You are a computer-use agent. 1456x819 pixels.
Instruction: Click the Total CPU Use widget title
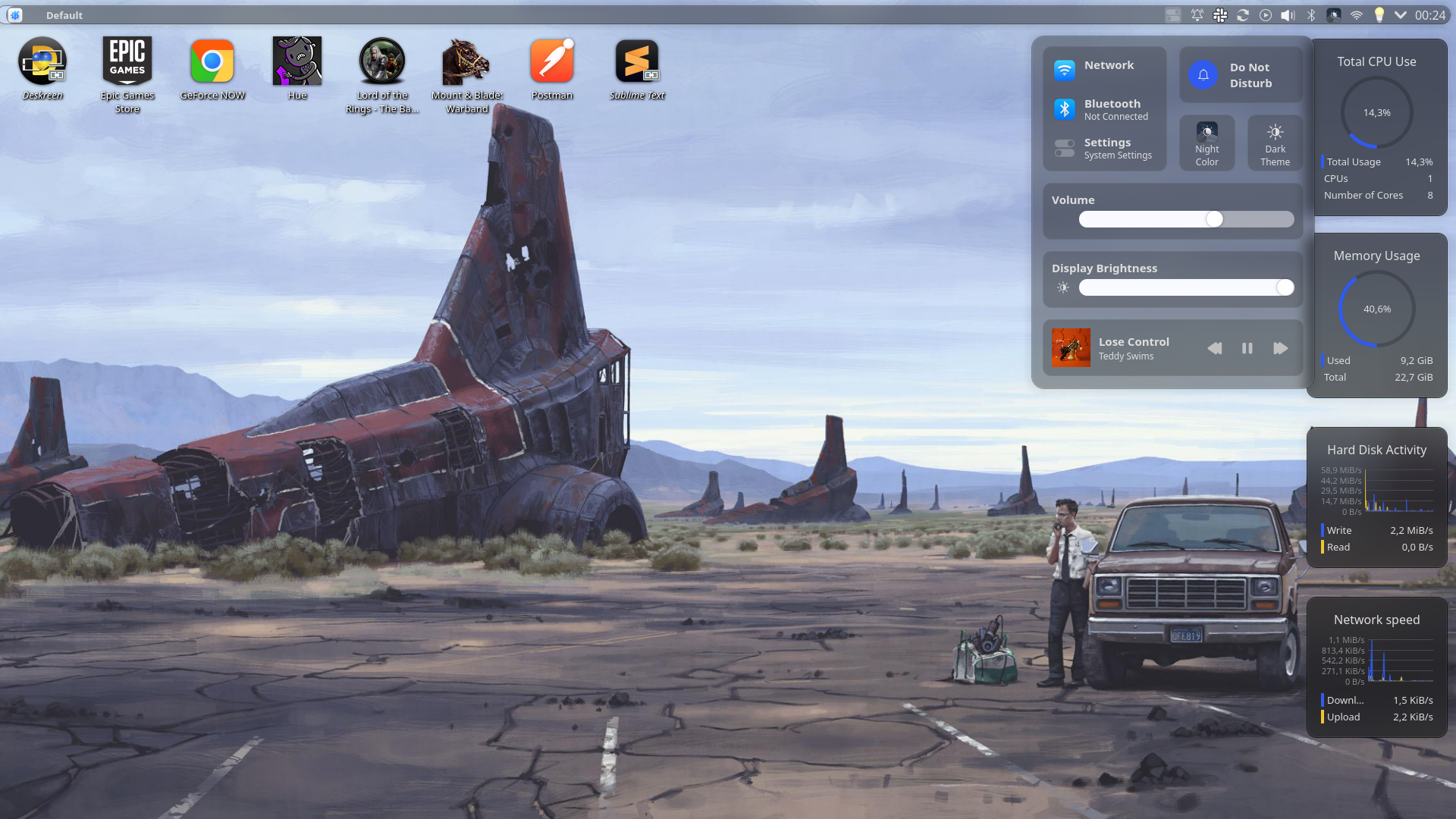(x=1377, y=61)
